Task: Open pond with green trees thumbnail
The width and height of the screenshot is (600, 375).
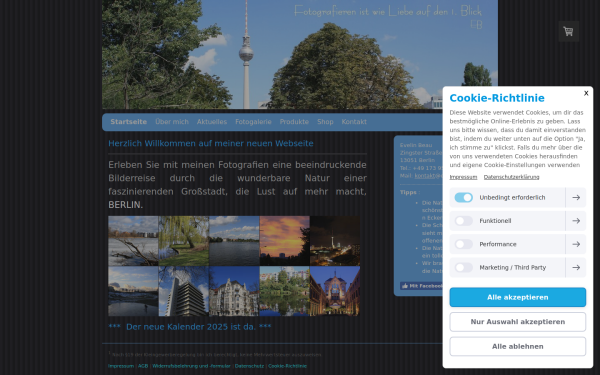Action: (x=285, y=291)
